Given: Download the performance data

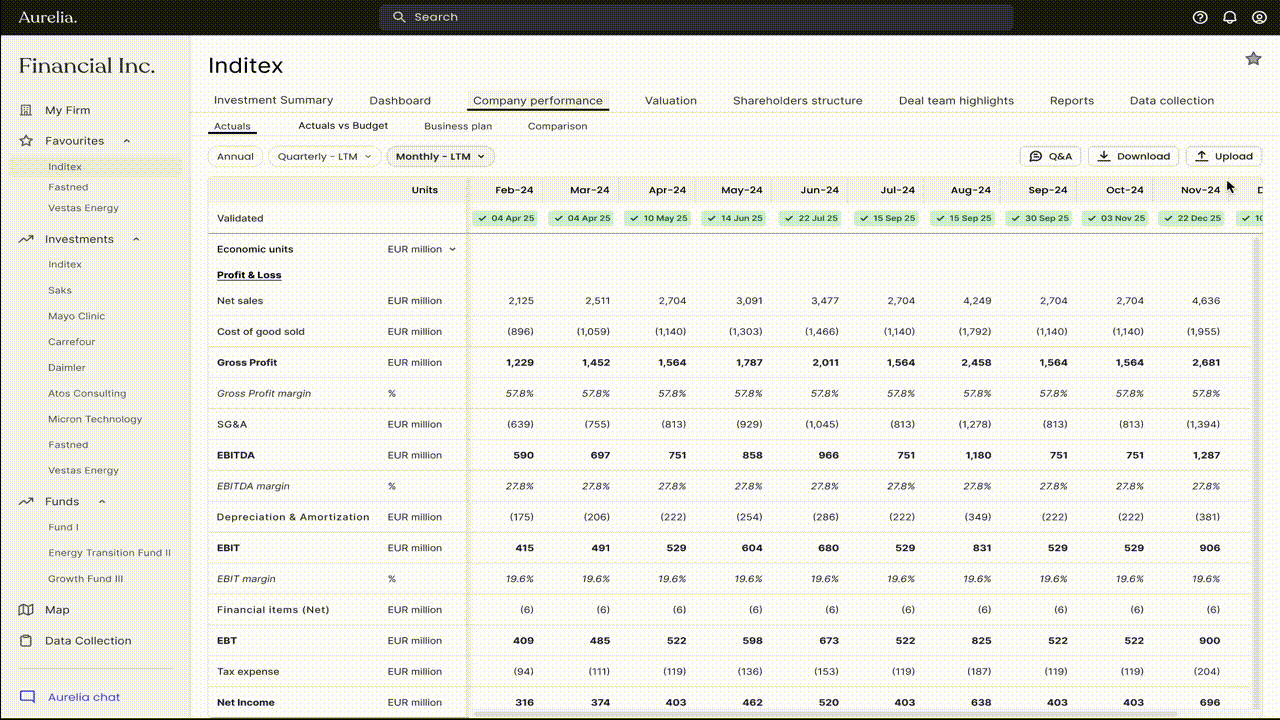Looking at the screenshot, I should tap(1133, 156).
